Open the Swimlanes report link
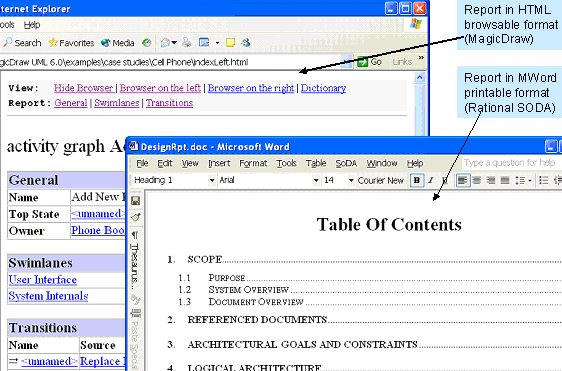 [x=117, y=103]
